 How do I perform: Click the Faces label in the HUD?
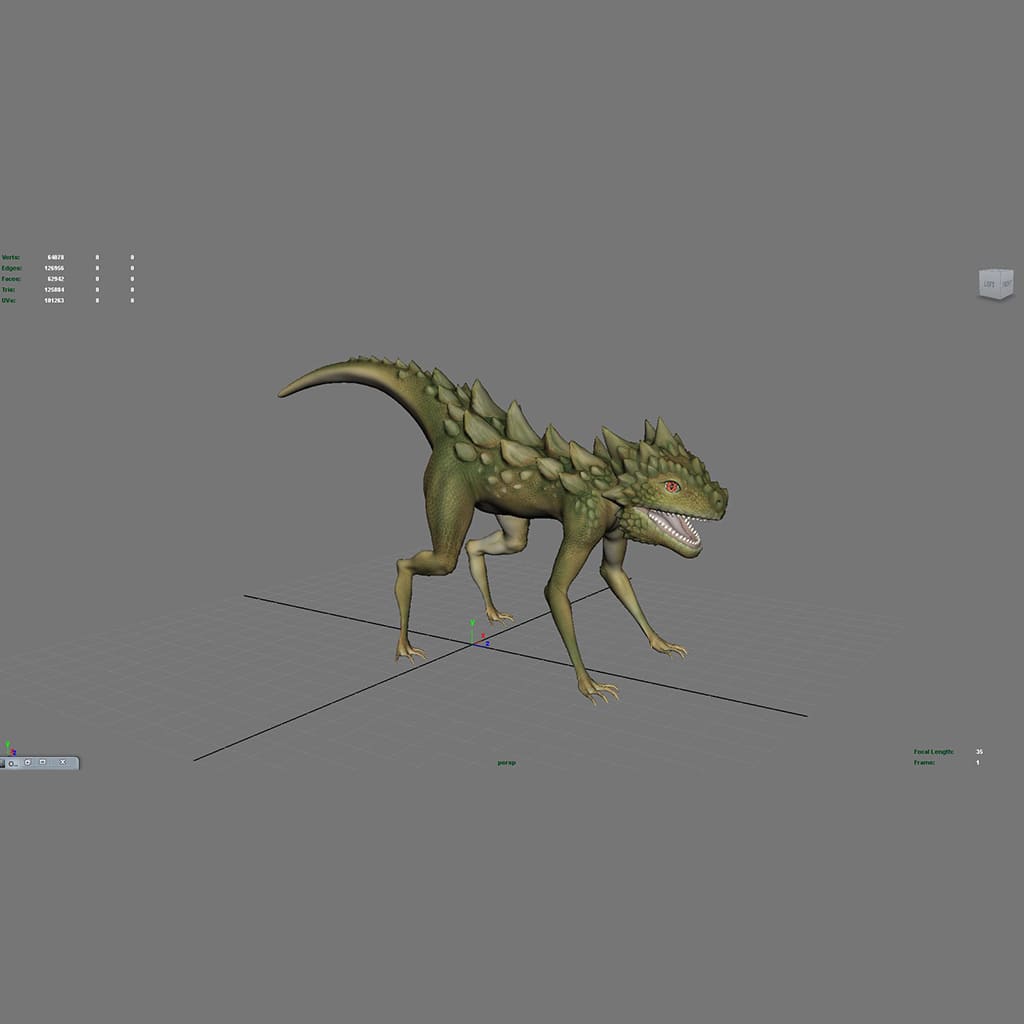pyautogui.click(x=11, y=279)
